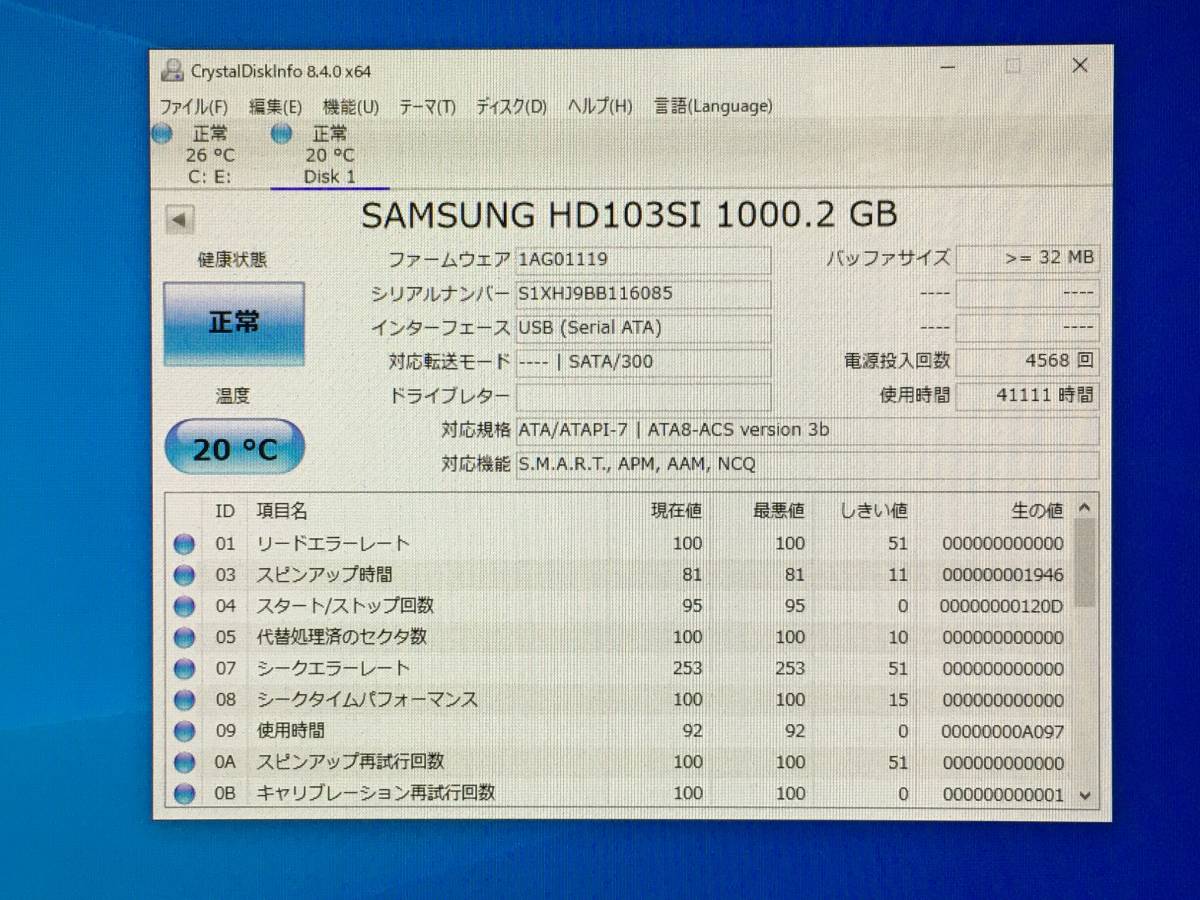This screenshot has height=900, width=1200.
Task: Click the status orb for ID 0A
Action: (184, 762)
